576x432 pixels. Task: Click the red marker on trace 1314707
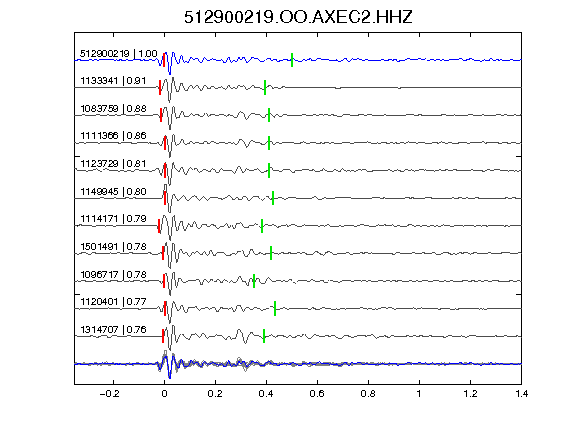click(163, 336)
